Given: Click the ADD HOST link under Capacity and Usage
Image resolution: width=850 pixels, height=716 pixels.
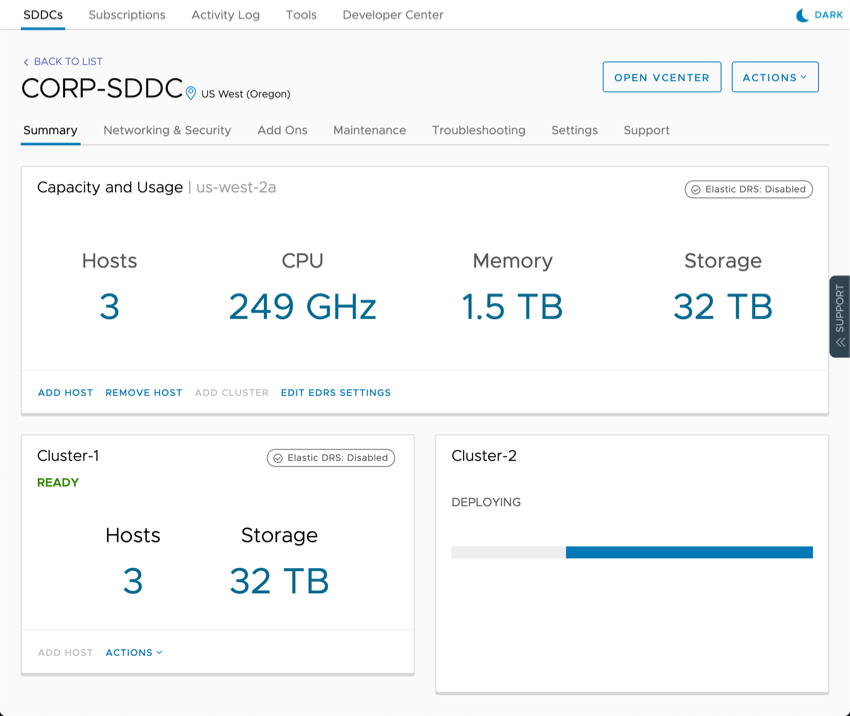Looking at the screenshot, I should tap(65, 392).
